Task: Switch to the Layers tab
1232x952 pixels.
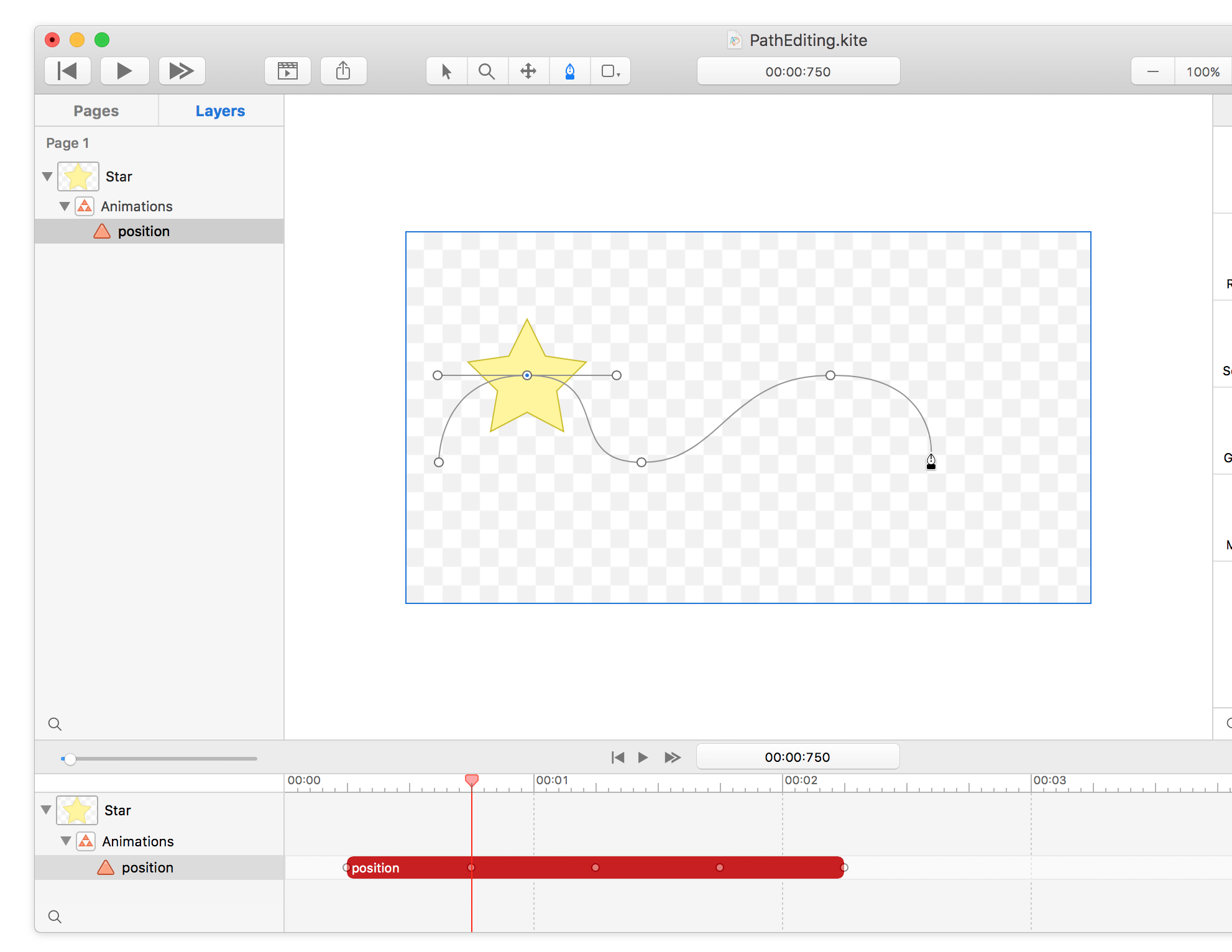Action: (220, 111)
